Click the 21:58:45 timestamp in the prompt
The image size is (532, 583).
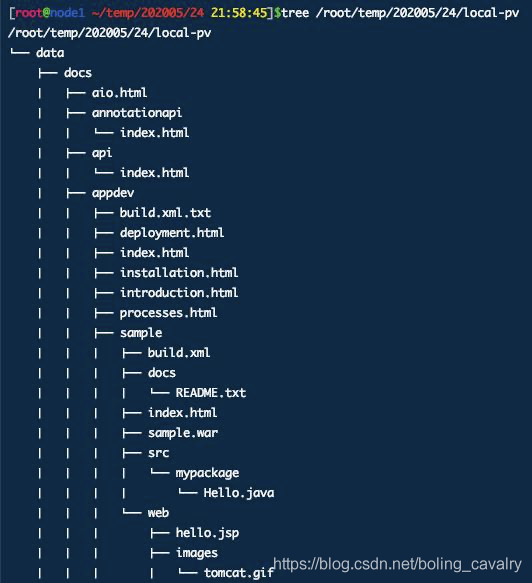(x=239, y=13)
